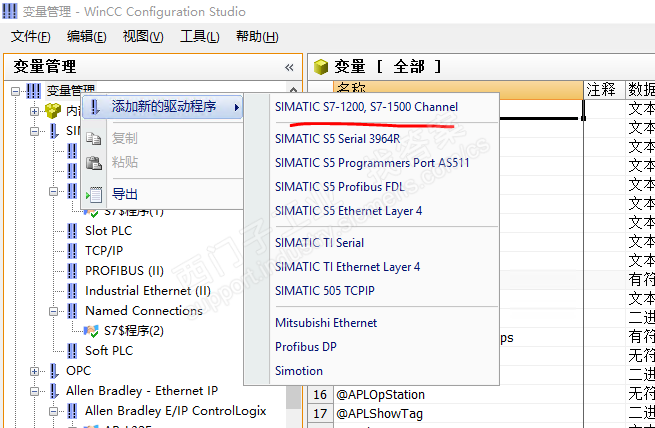Click the 变量管理 root node icon
The image size is (655, 428).
point(33,91)
